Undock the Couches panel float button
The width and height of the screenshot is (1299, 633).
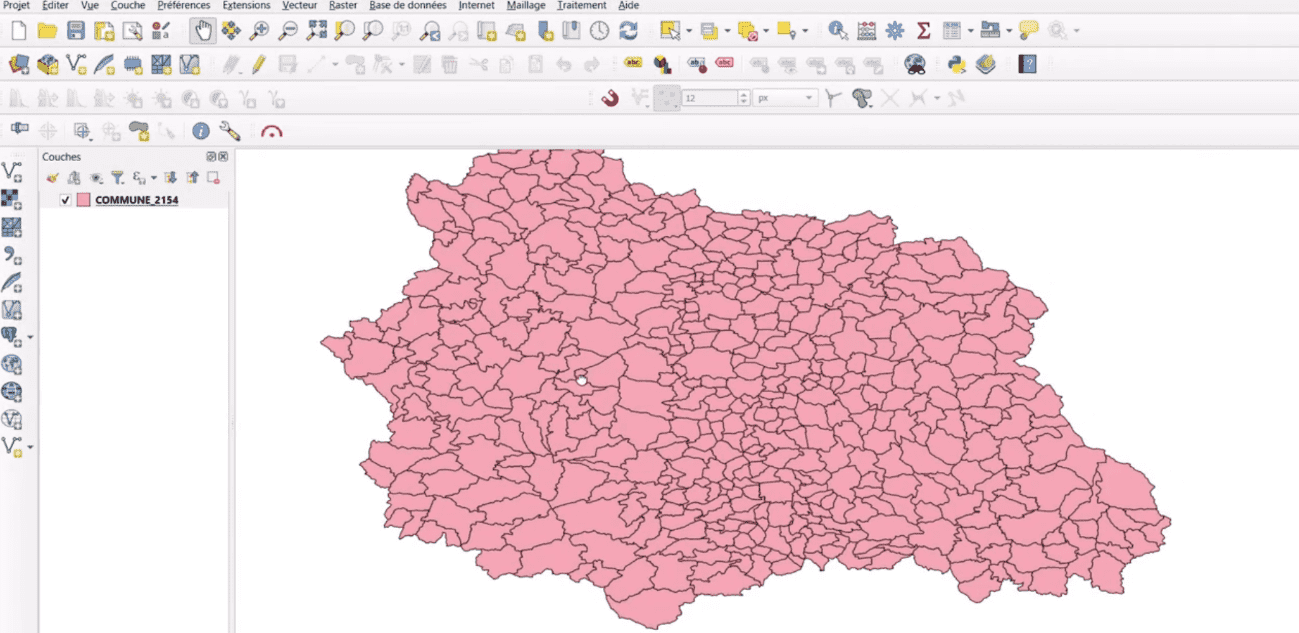point(211,157)
